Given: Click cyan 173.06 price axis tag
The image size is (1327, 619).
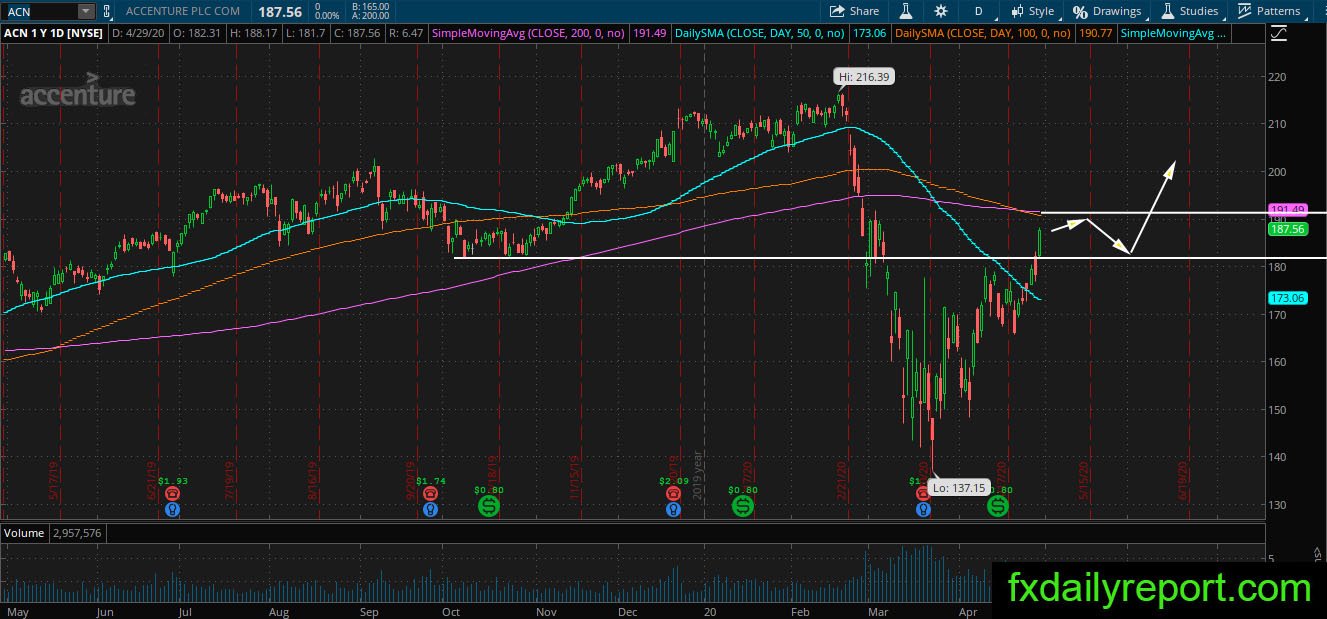Looking at the screenshot, I should click(x=1288, y=298).
